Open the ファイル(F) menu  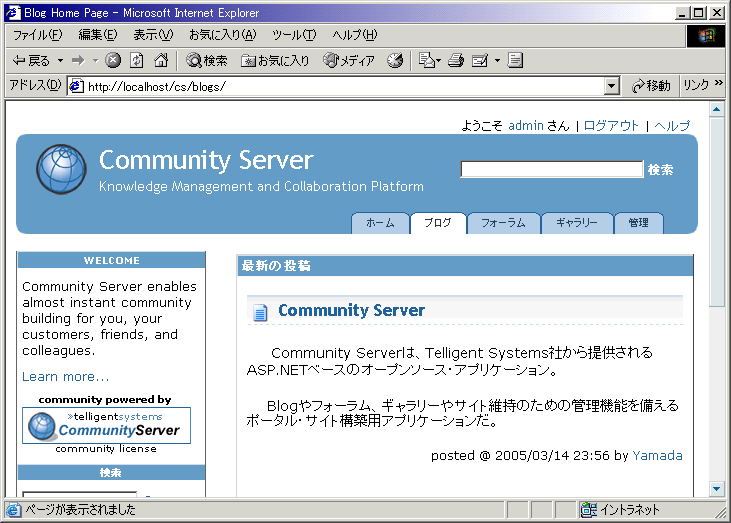[37, 35]
